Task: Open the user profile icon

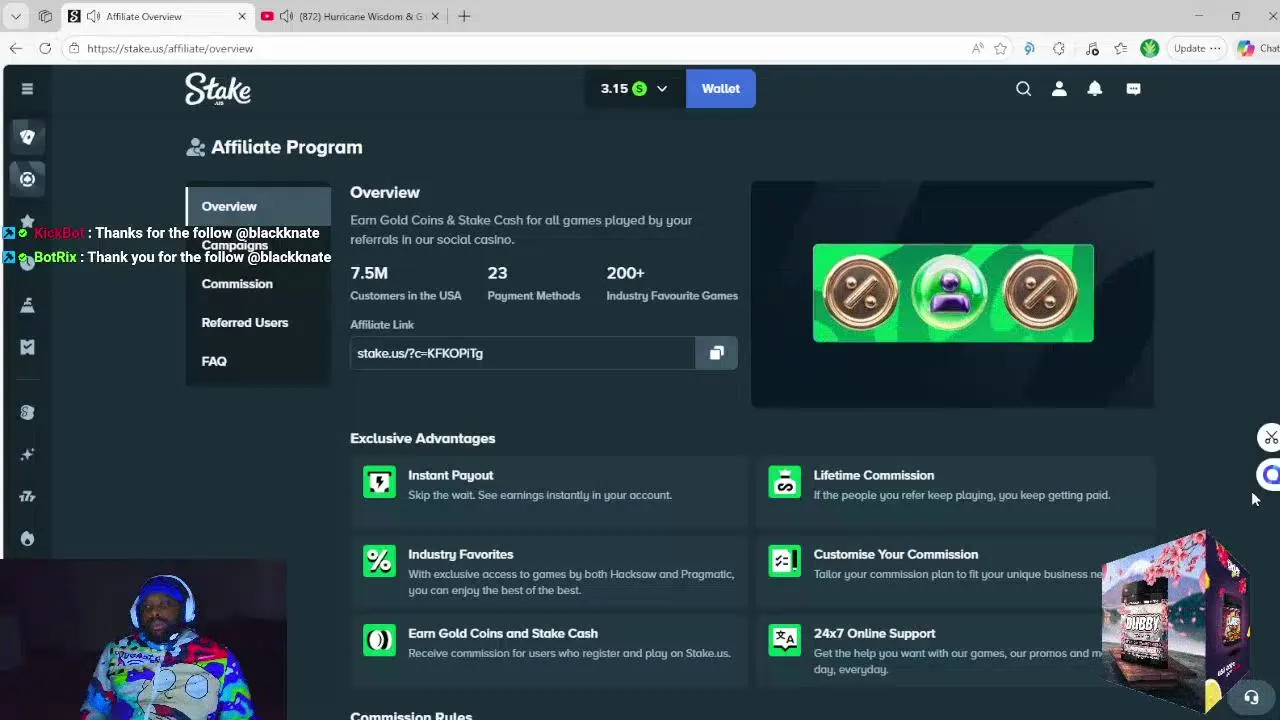Action: [1059, 89]
